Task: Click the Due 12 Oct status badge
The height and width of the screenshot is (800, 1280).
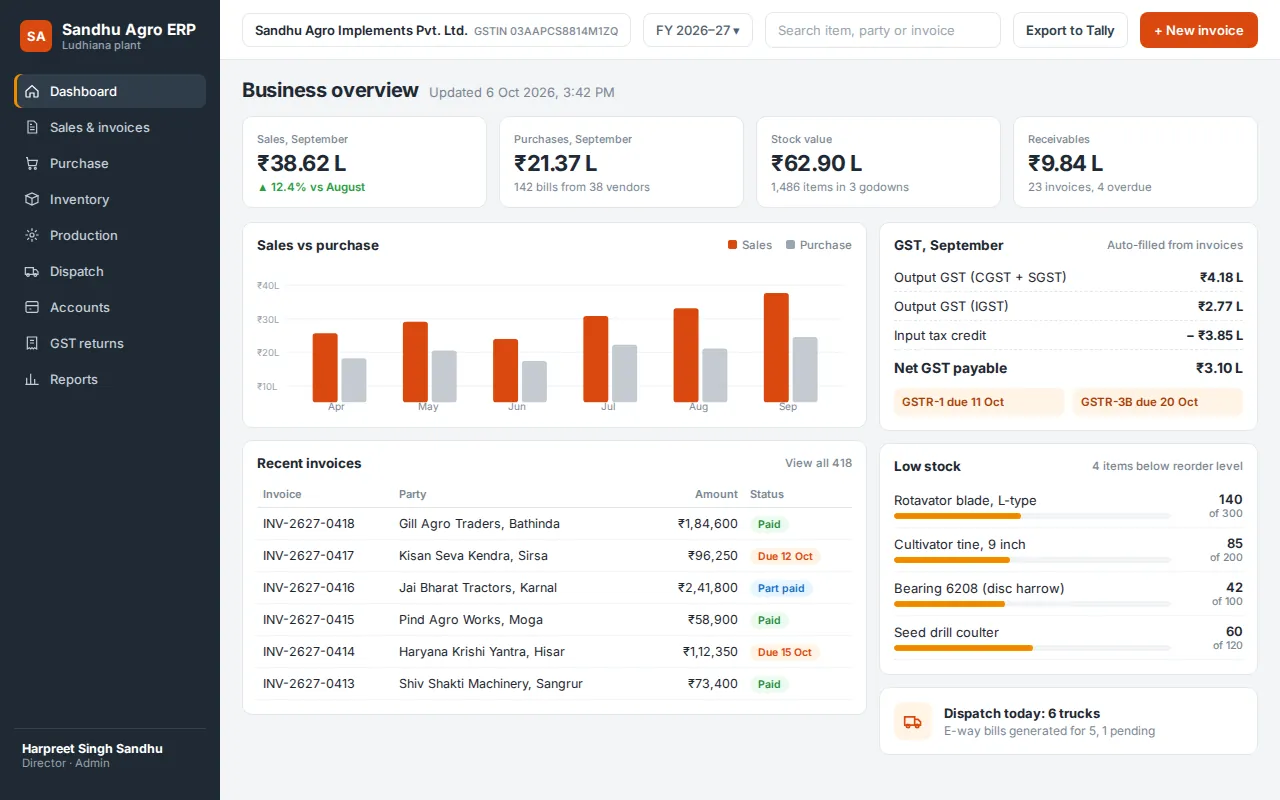Action: [785, 556]
